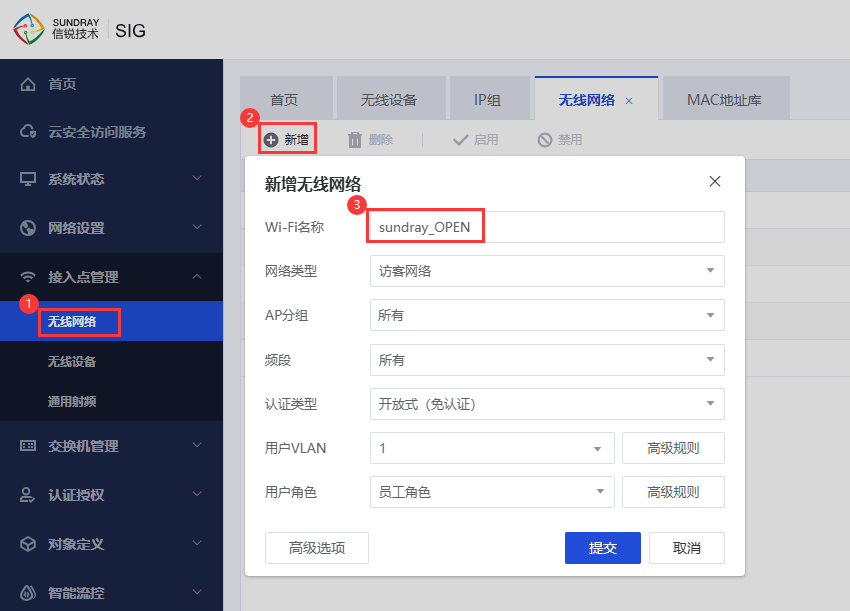This screenshot has height=611, width=850.
Task: Collapse the 接入点管理 menu chevron
Action: tap(197, 276)
